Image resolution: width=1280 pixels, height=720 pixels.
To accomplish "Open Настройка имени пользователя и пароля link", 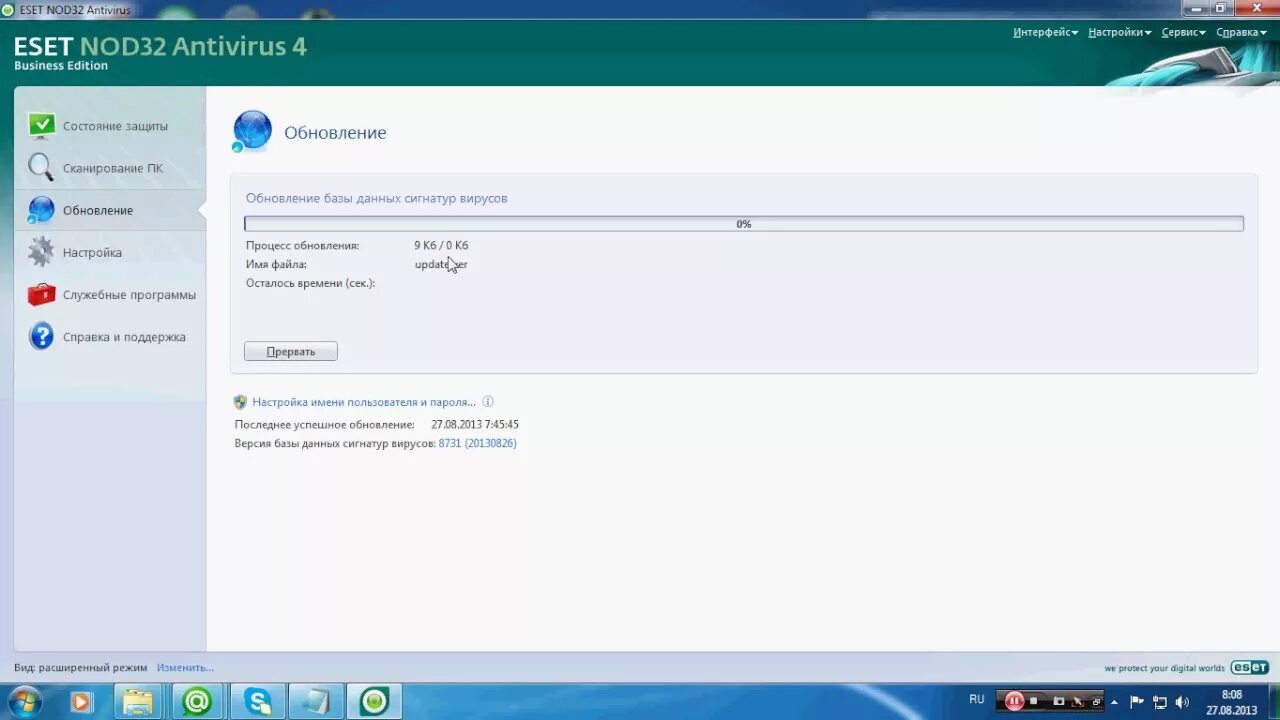I will [364, 402].
